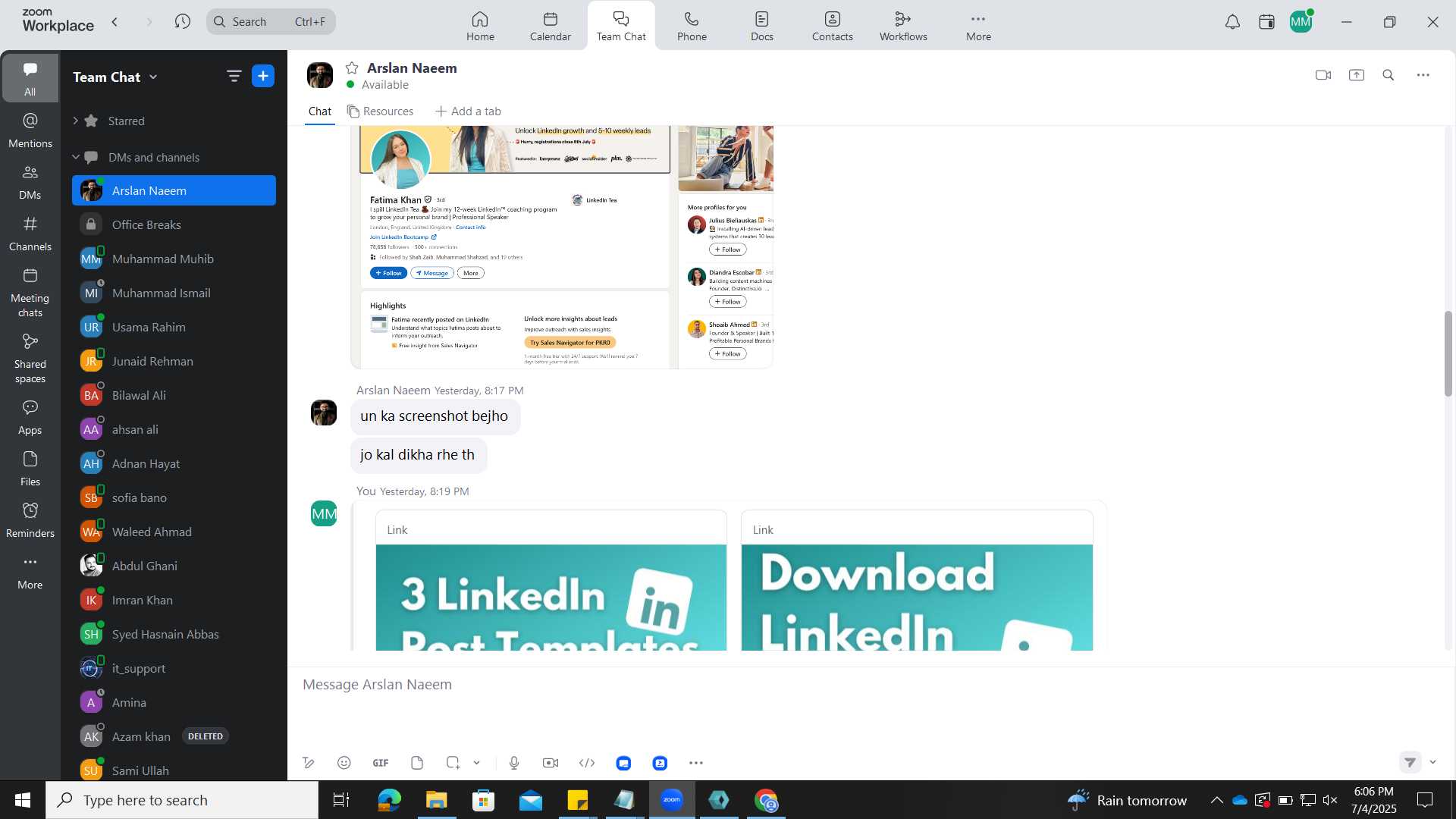Open the Mentions sidebar section

click(x=30, y=130)
